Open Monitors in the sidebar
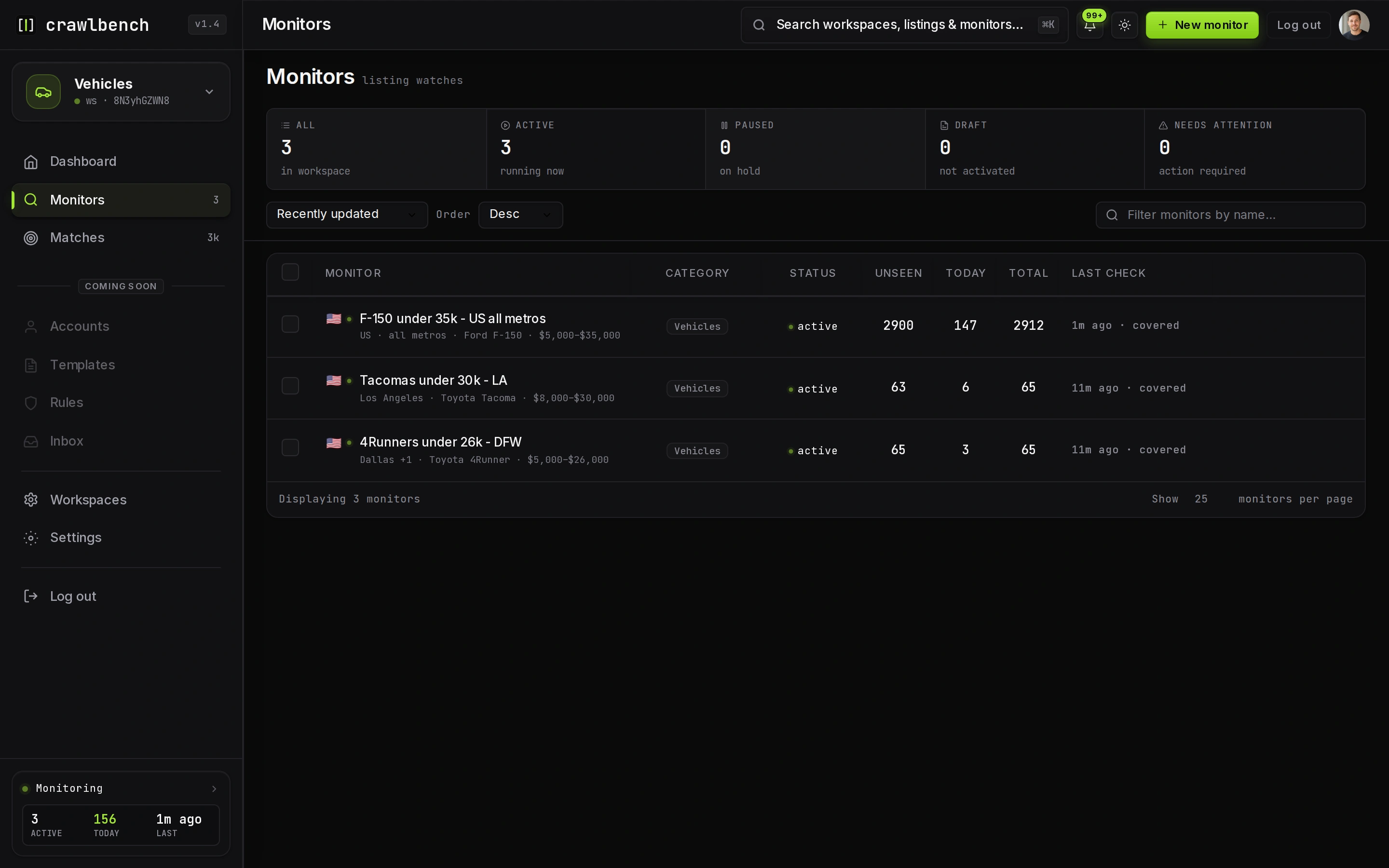Image resolution: width=1389 pixels, height=868 pixels. coord(121,200)
